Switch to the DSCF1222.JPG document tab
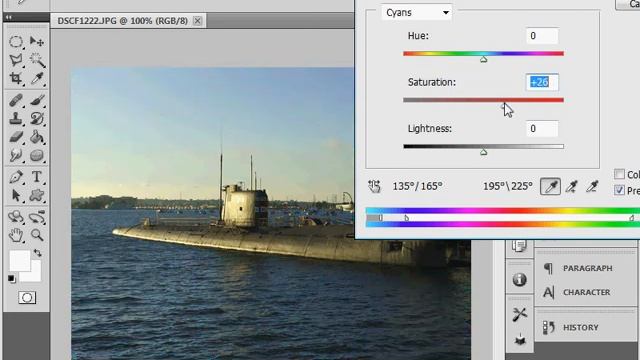The image size is (640, 360). [x=122, y=20]
